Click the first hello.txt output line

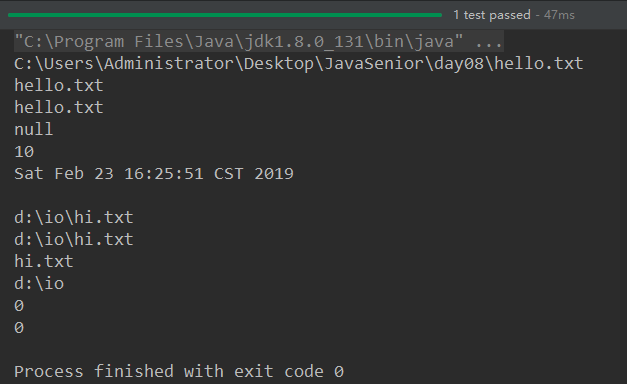[x=59, y=86]
